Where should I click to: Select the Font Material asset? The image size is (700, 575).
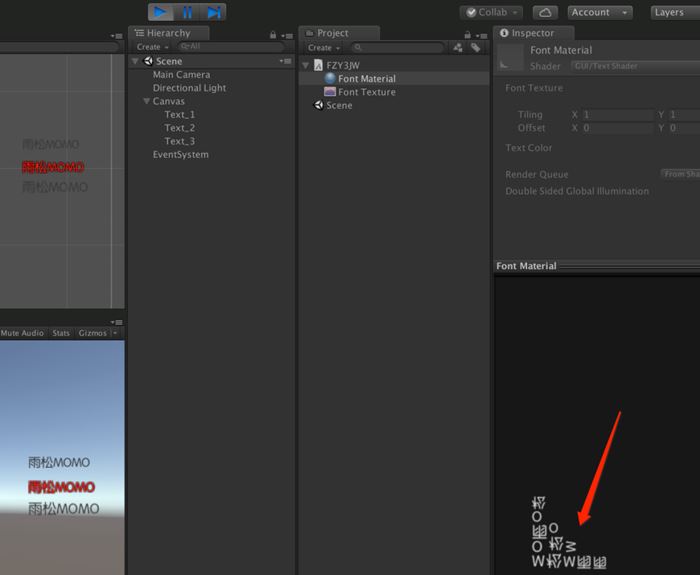tap(366, 78)
